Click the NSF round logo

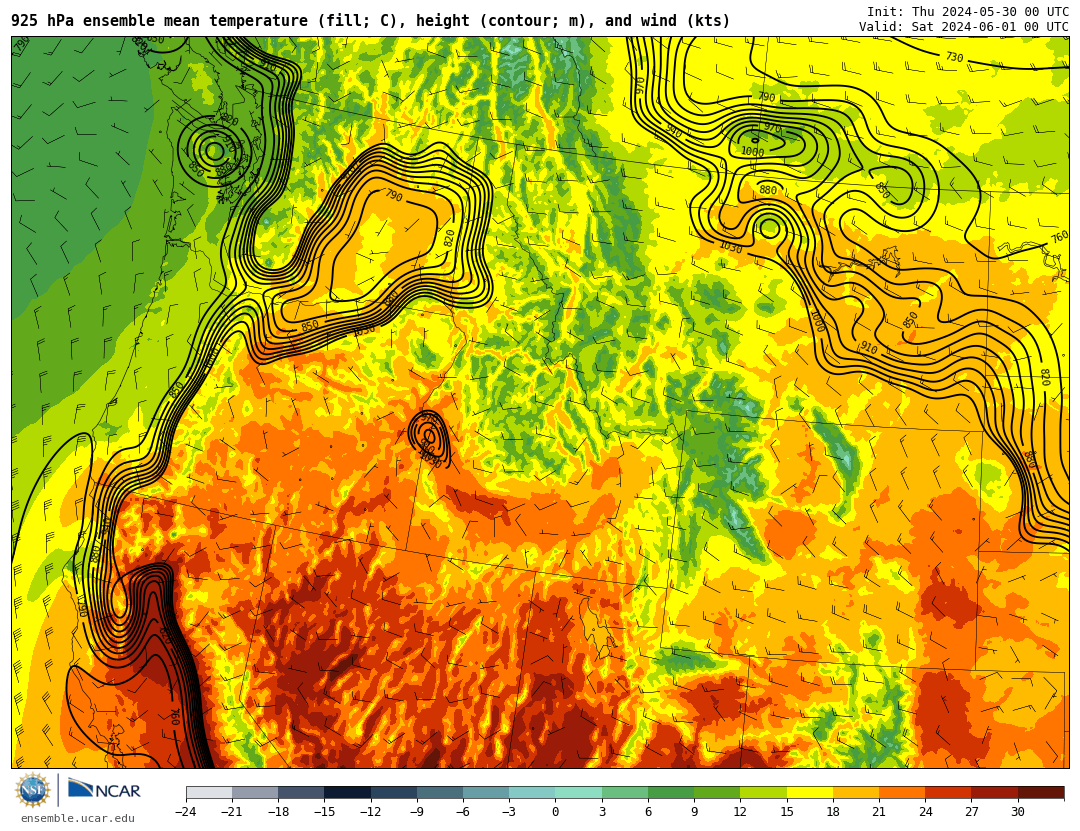[33, 790]
